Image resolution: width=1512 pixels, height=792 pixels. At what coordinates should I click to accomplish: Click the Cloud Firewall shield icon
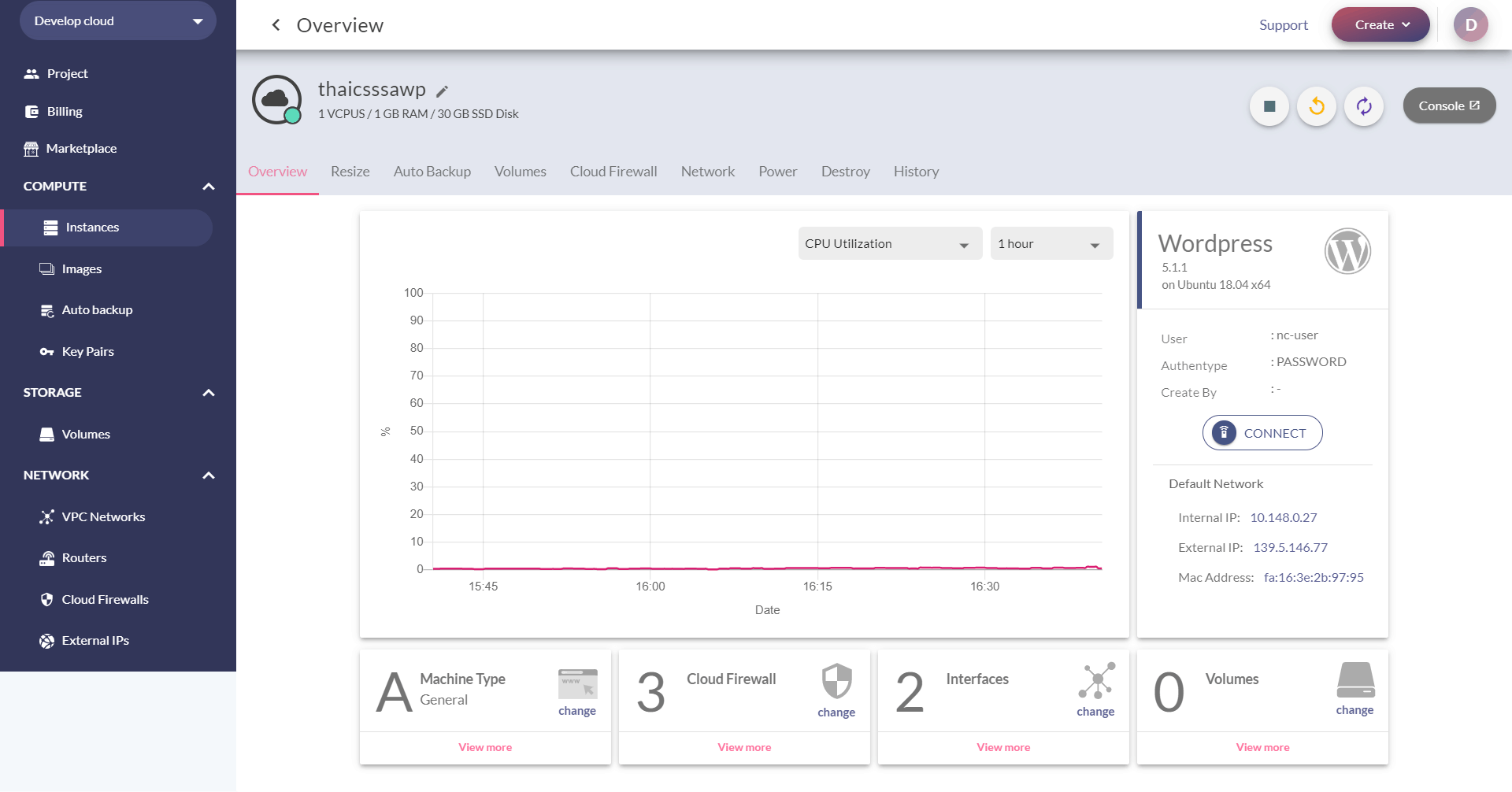[x=836, y=680]
